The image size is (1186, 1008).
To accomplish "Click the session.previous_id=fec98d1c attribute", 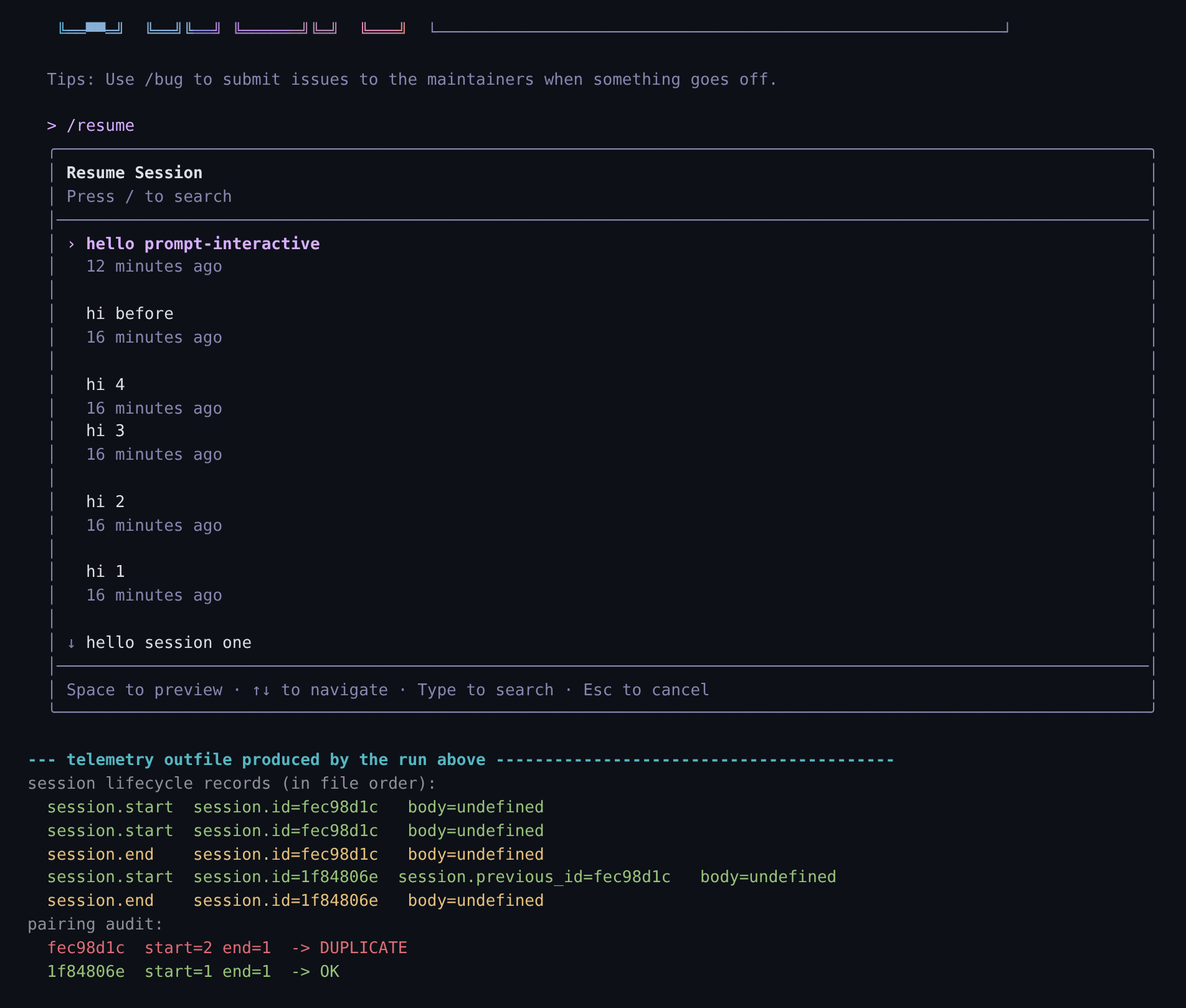I will point(534,877).
